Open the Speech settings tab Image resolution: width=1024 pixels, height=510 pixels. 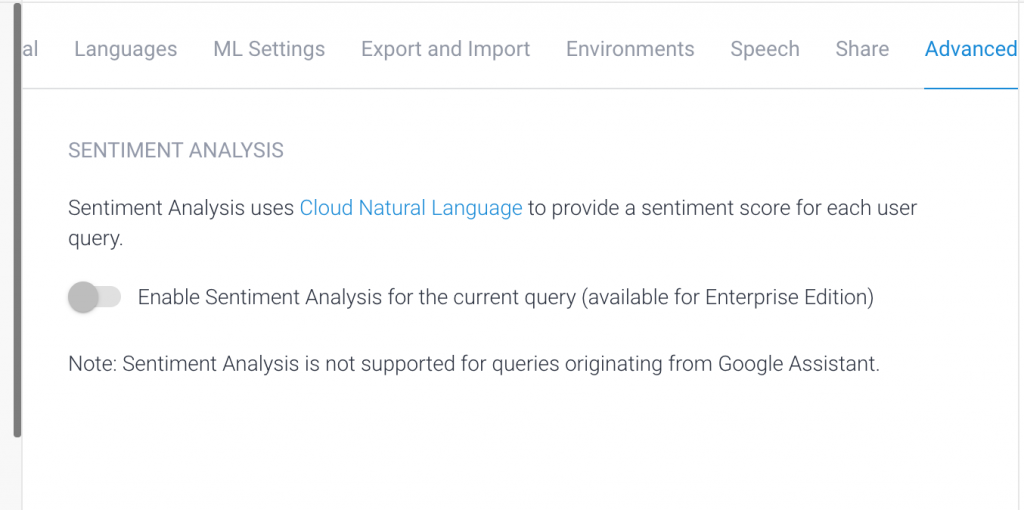(x=764, y=49)
